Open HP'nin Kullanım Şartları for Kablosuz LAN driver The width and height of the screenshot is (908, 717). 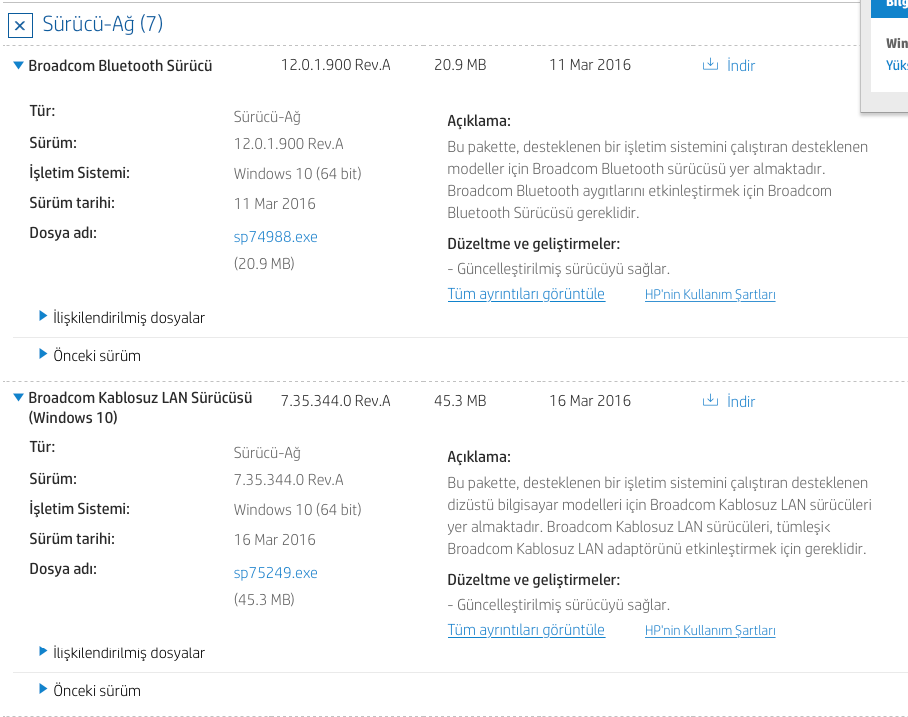click(x=710, y=631)
